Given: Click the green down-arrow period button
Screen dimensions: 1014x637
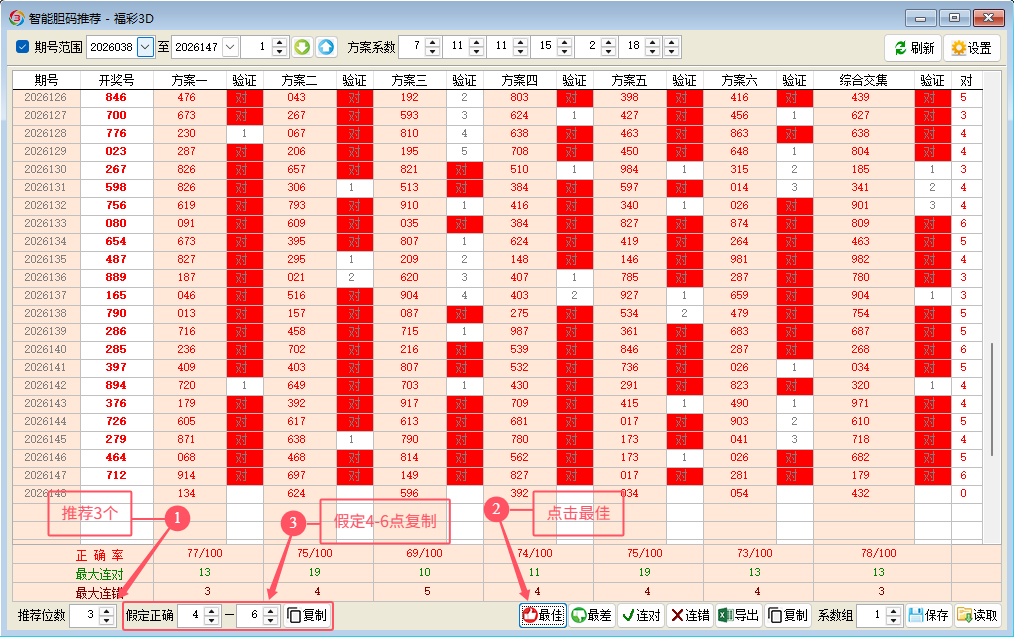Looking at the screenshot, I should (302, 47).
